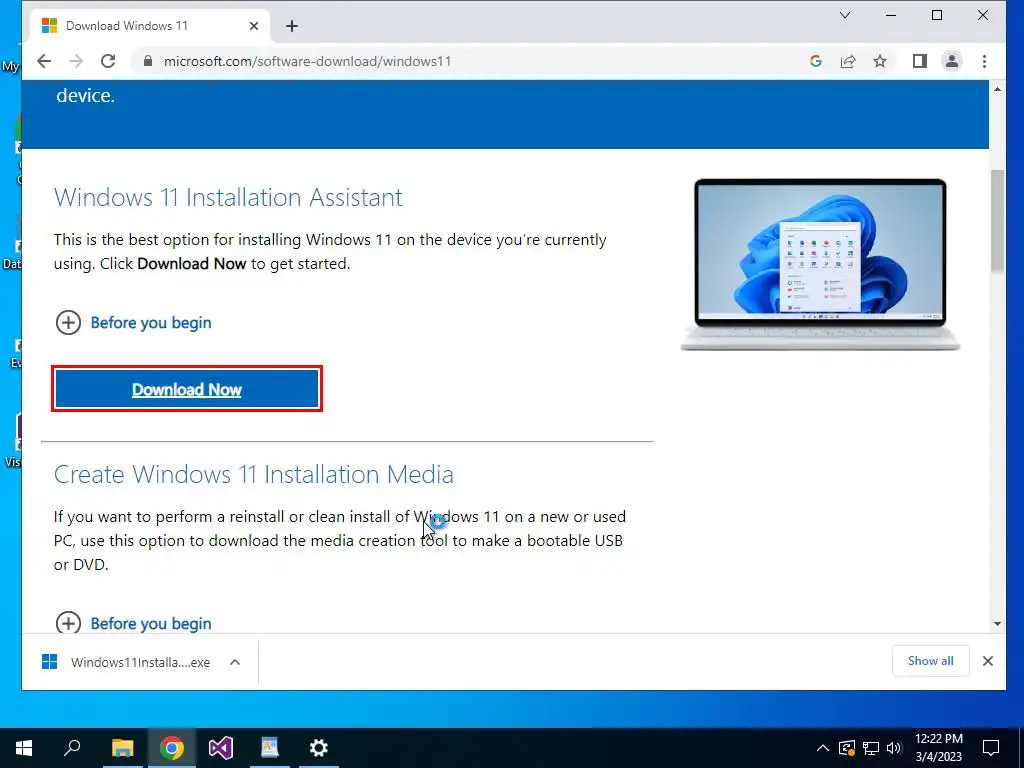Expand Before you begin under Installation Media
Image resolution: width=1024 pixels, height=768 pixels.
pos(133,623)
